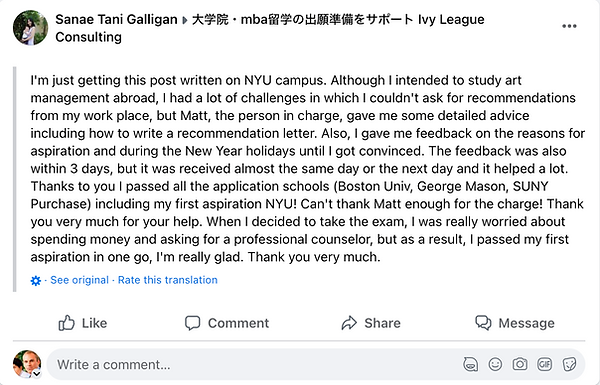Image resolution: width=600 pixels, height=385 pixels.
Task: Open the Ivy League Consulting group link
Action: (270, 28)
